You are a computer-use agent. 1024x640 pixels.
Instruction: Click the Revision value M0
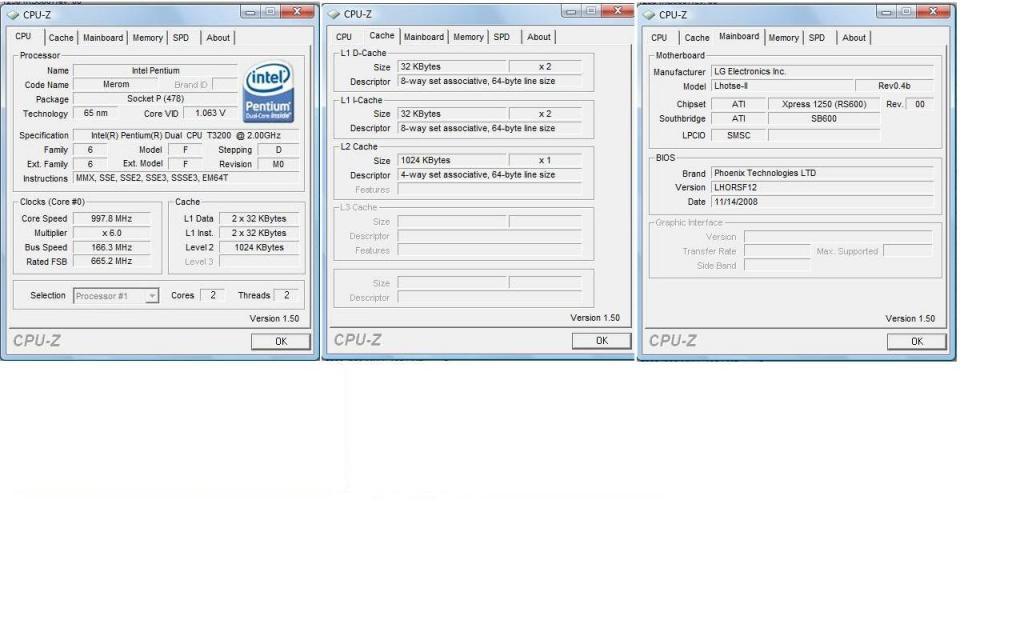tap(278, 164)
